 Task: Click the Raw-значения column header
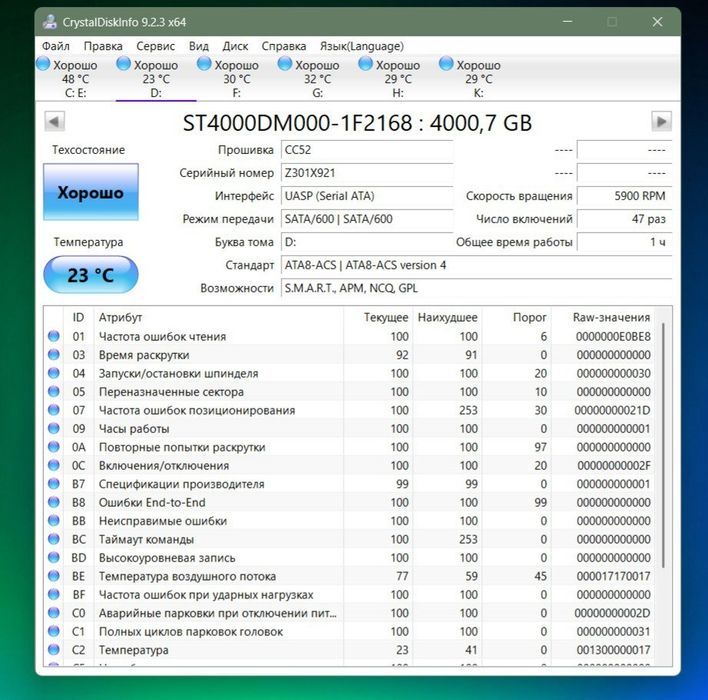pyautogui.click(x=603, y=317)
